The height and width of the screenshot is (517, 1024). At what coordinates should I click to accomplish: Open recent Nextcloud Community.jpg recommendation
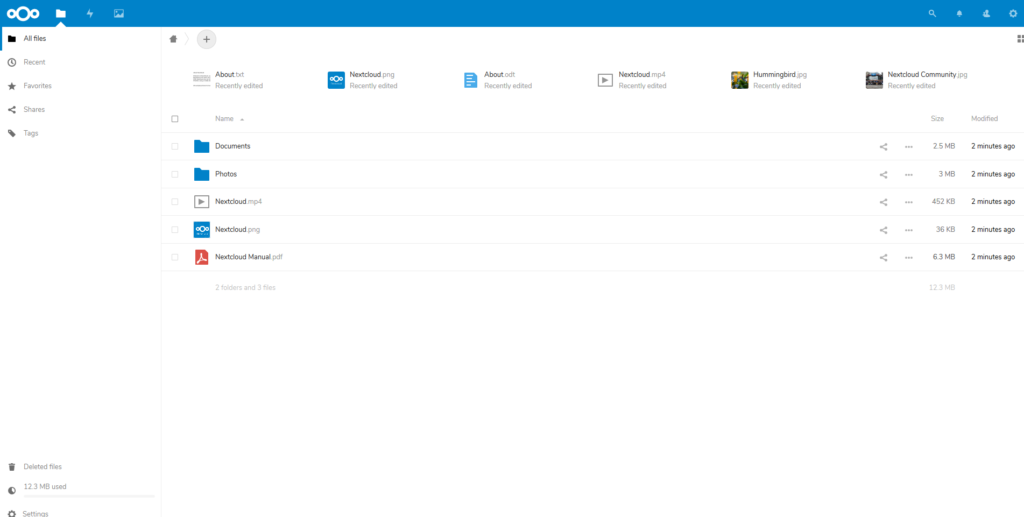click(917, 80)
